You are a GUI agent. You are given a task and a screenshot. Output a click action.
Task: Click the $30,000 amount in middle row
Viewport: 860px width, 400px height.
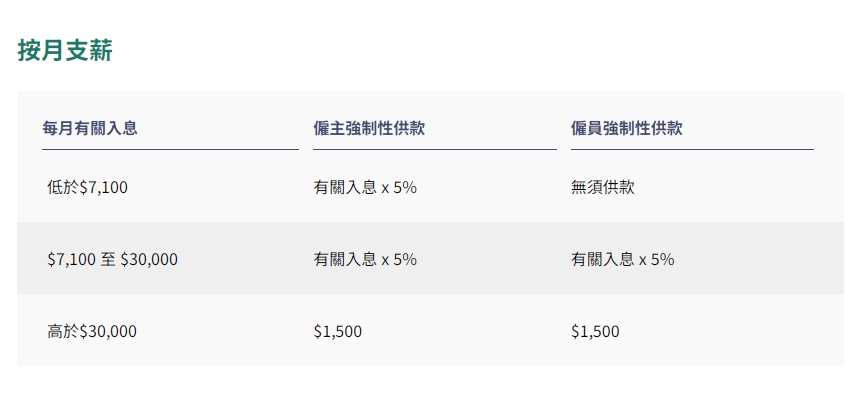tap(149, 259)
